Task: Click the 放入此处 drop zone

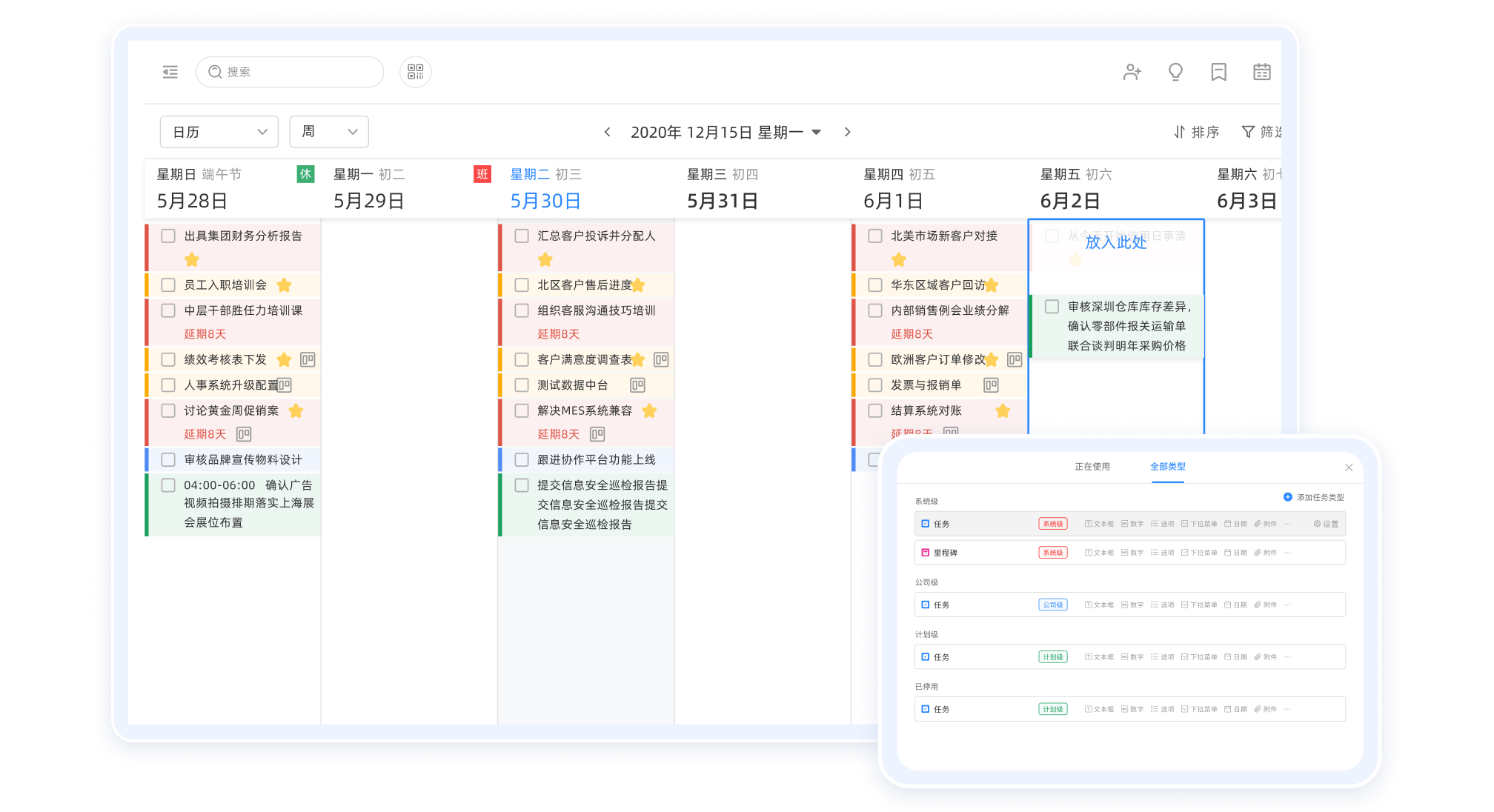Action: [1116, 243]
